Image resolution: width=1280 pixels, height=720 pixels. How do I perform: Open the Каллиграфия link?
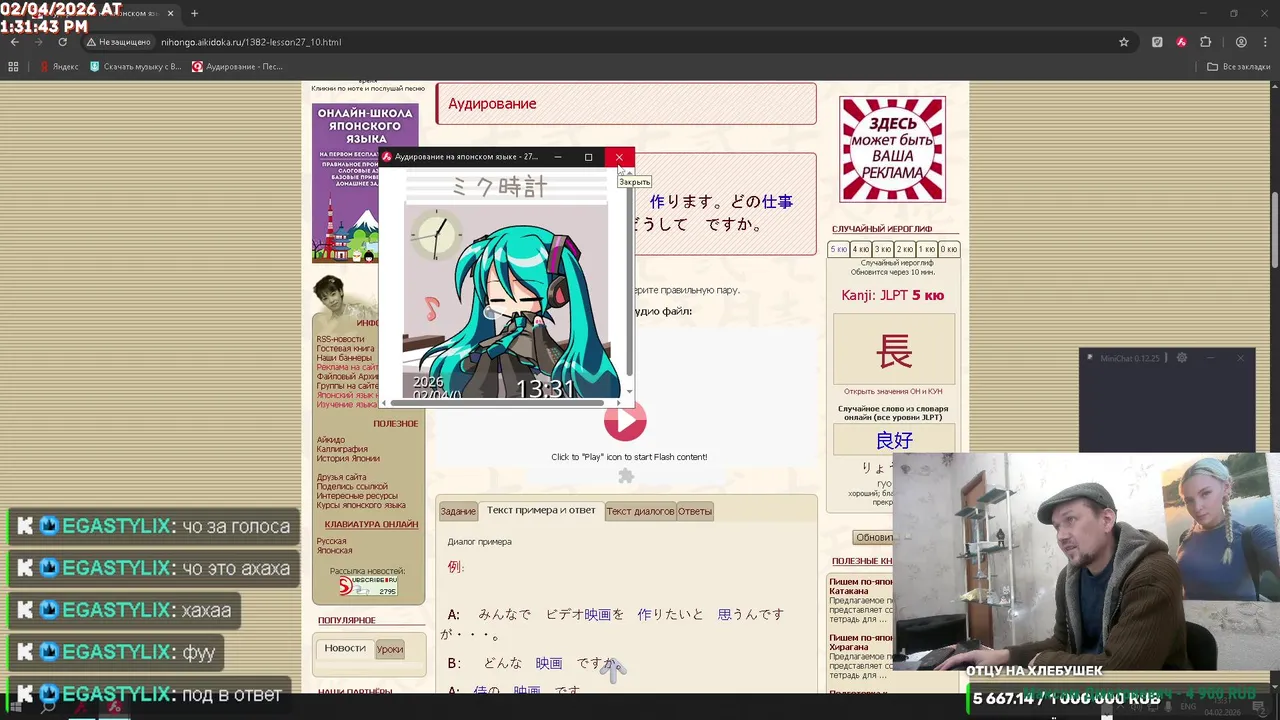pos(342,449)
